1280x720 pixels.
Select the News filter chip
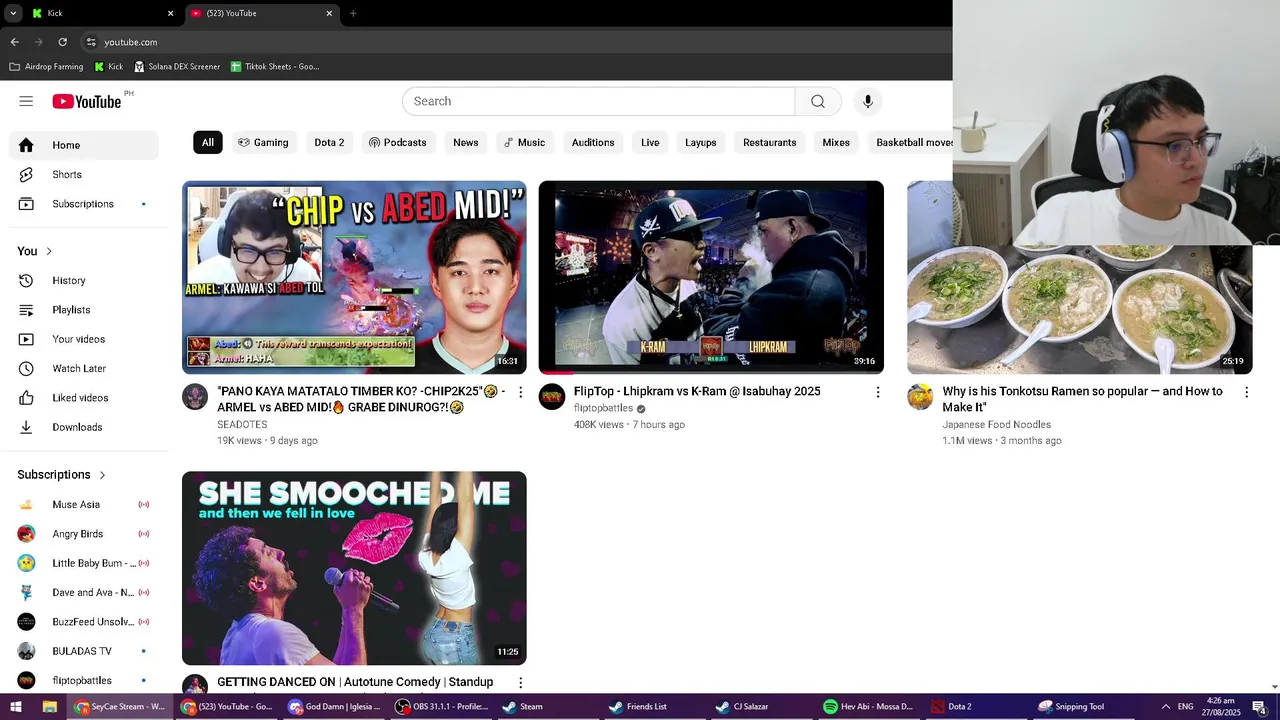[466, 143]
